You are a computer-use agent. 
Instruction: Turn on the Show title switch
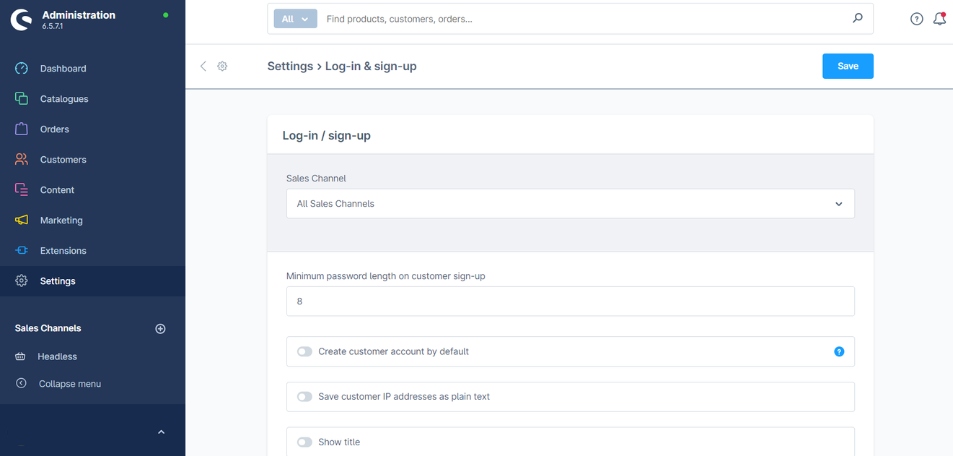point(305,442)
